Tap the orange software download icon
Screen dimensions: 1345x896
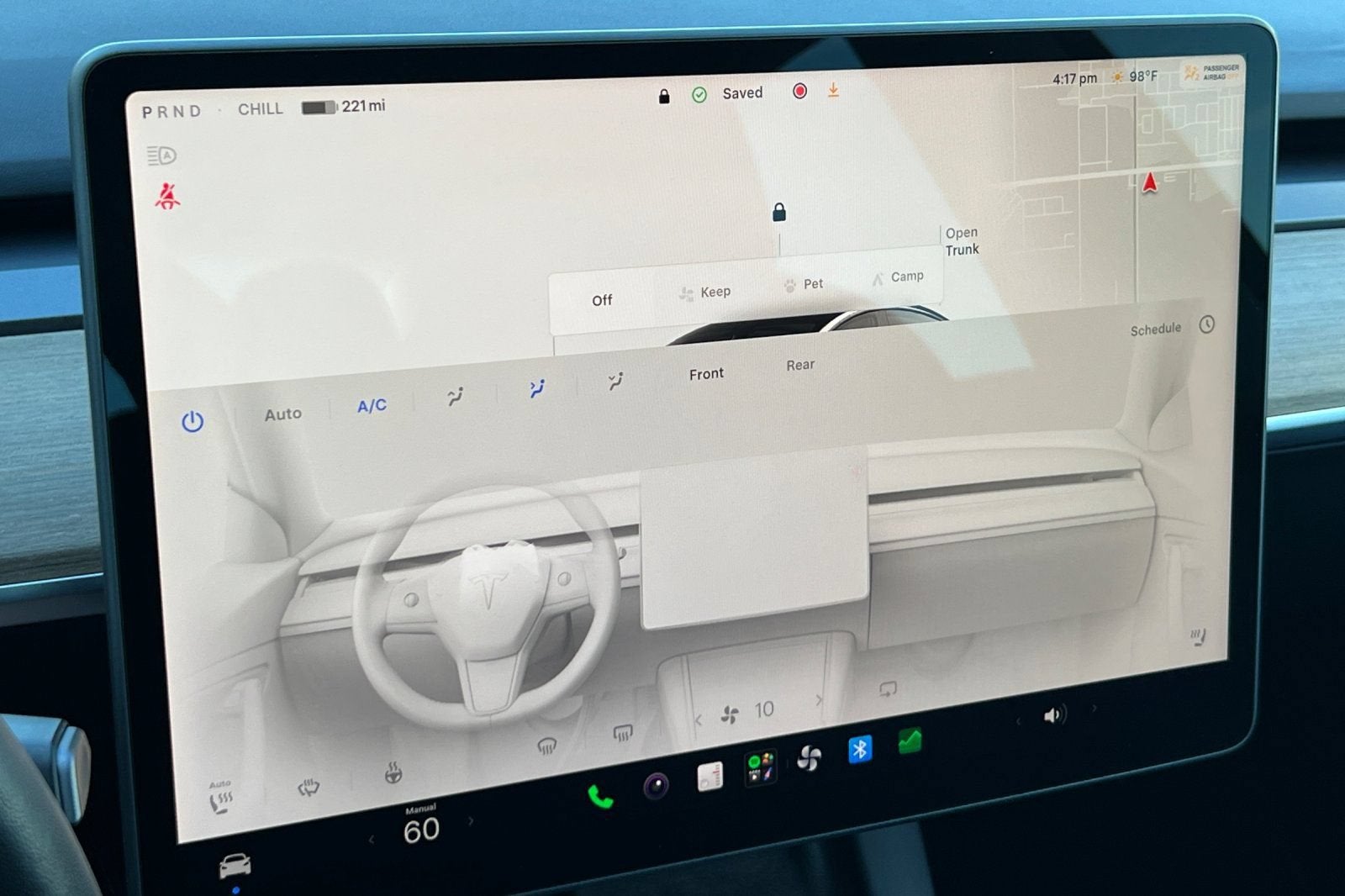coord(833,89)
